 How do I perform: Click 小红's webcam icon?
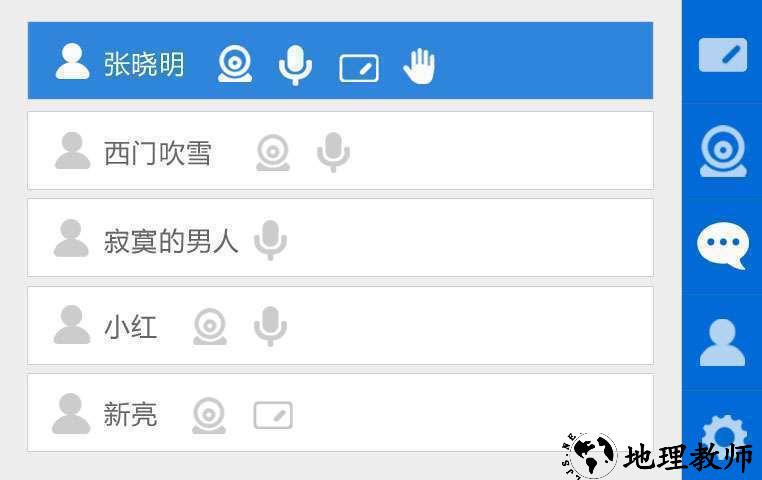tap(210, 326)
